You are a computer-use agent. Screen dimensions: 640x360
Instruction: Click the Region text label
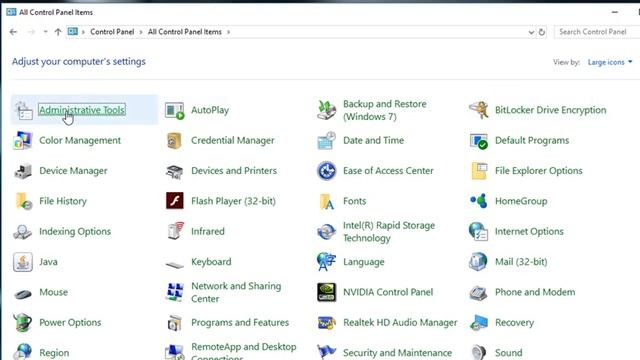(x=54, y=353)
